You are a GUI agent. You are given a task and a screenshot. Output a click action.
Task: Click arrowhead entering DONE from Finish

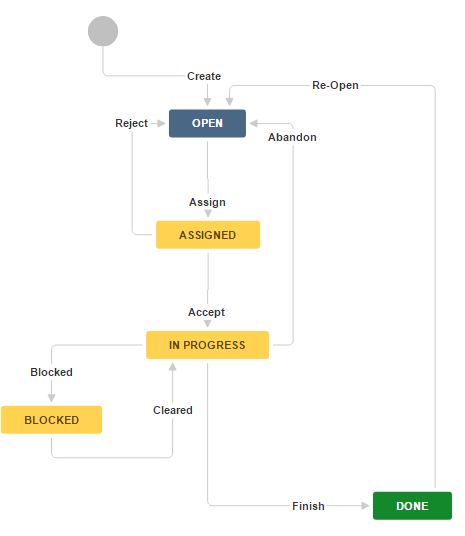click(365, 506)
